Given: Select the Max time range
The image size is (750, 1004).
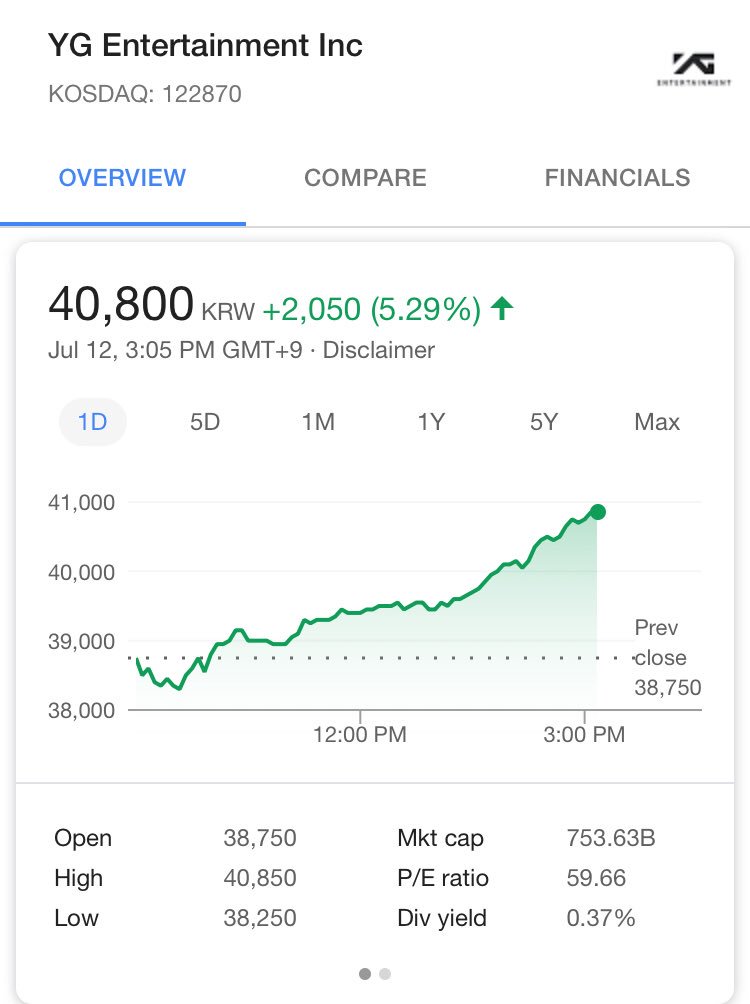Looking at the screenshot, I should [657, 422].
